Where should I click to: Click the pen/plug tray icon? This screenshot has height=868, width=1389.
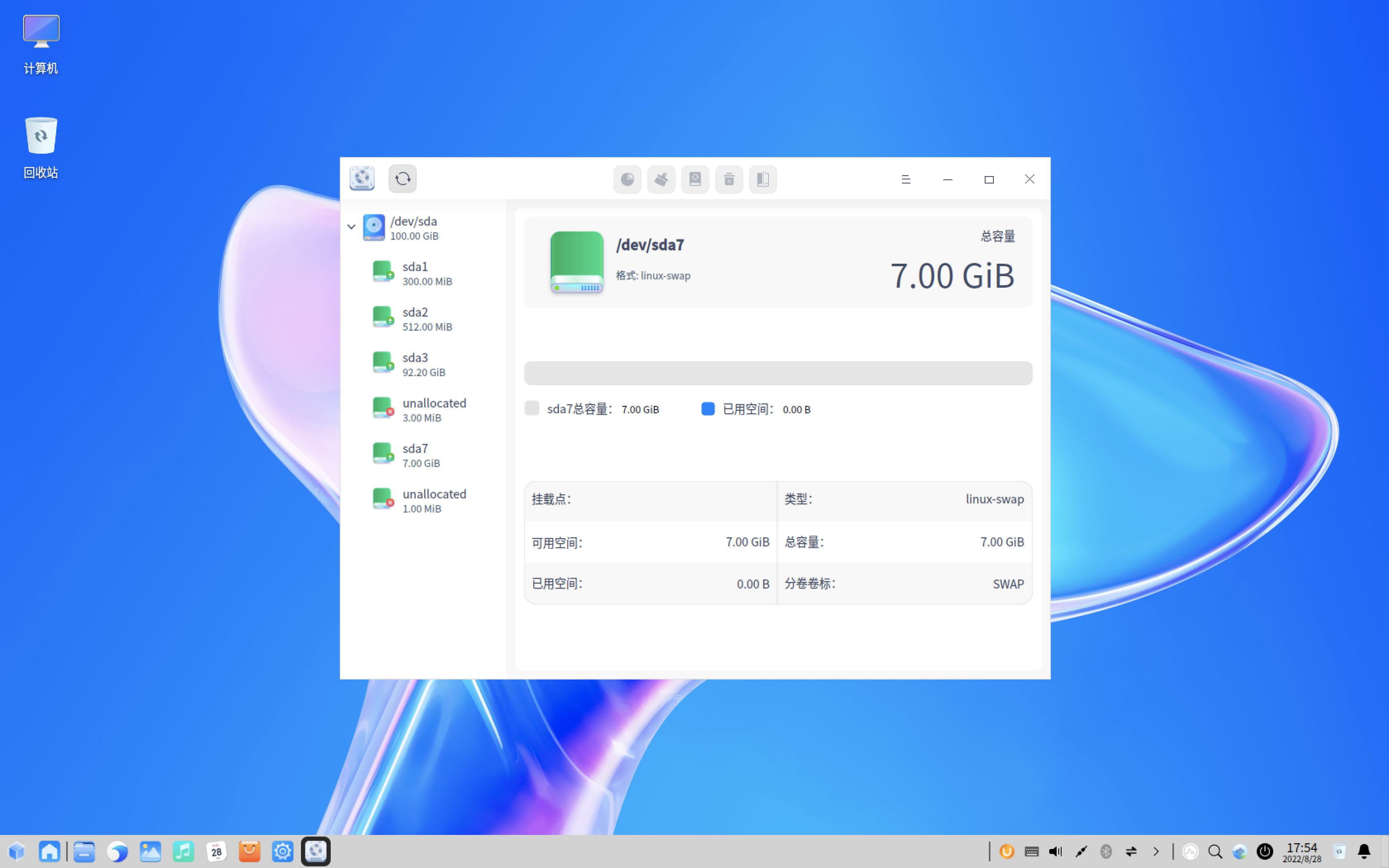point(1081,851)
